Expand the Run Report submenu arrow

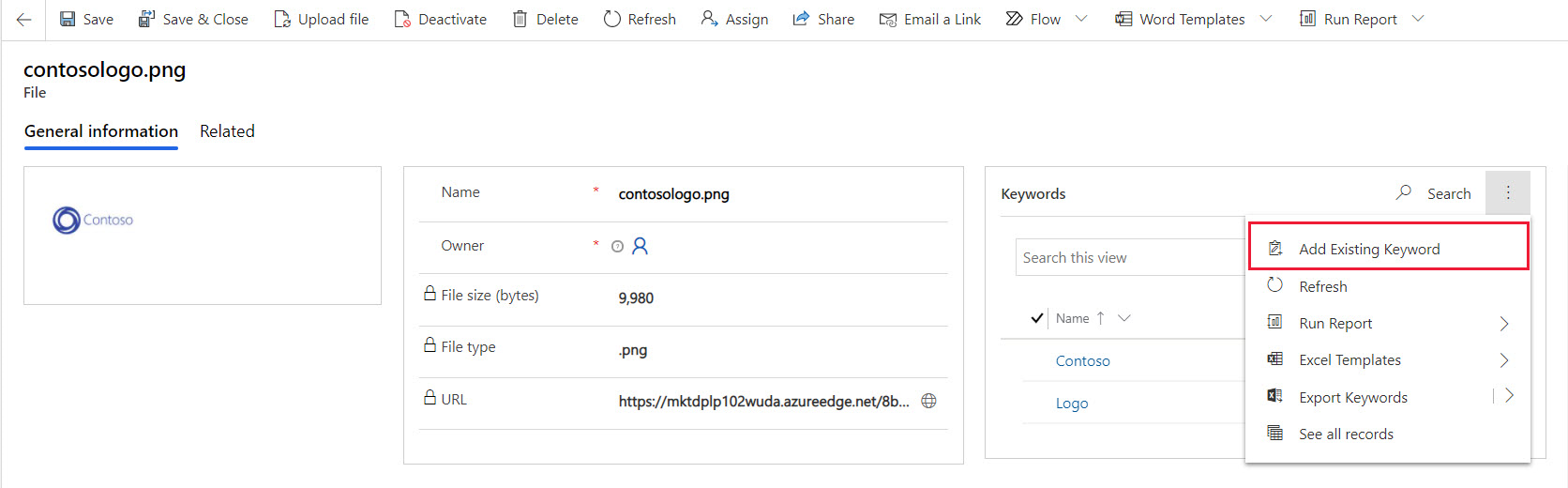1504,323
